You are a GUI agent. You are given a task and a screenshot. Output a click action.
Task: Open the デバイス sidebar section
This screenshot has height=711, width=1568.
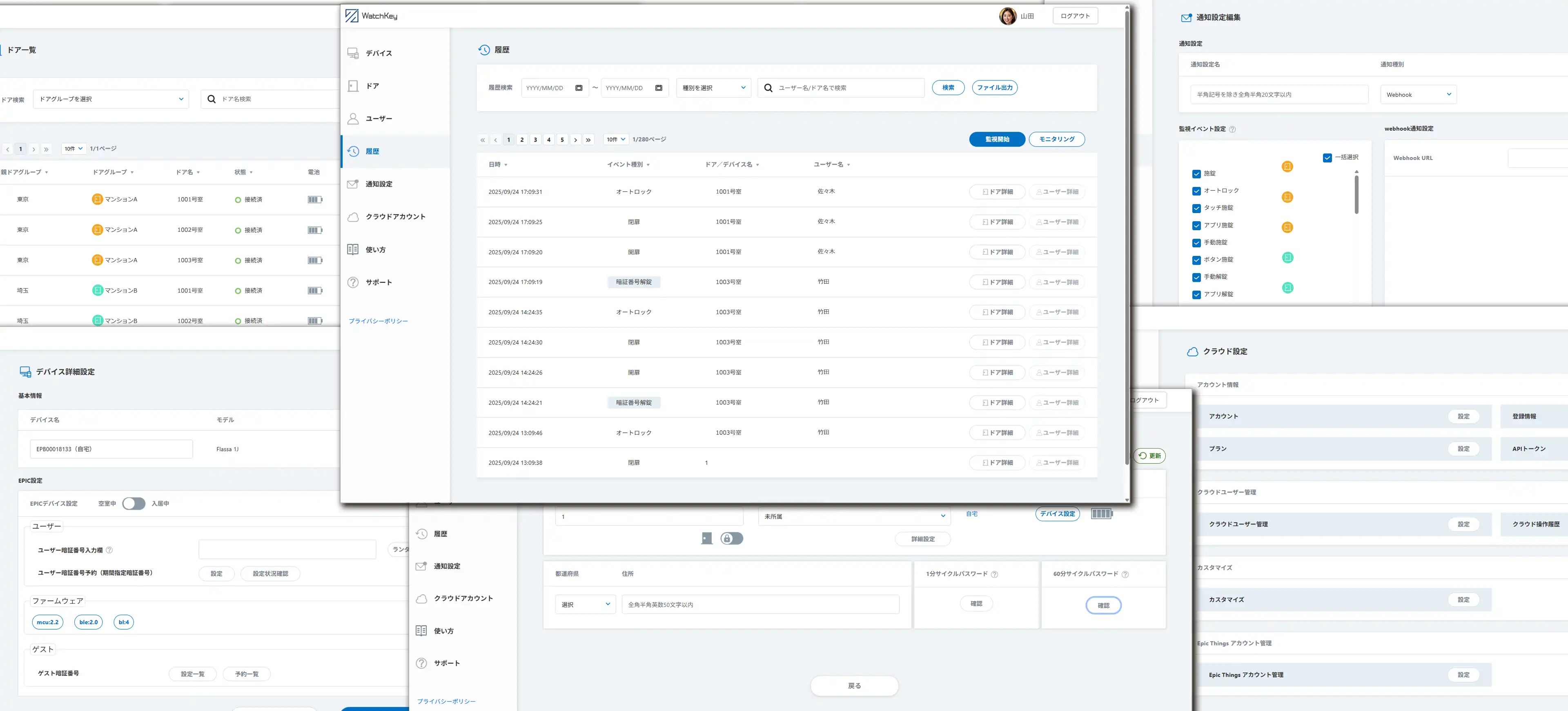coord(378,53)
